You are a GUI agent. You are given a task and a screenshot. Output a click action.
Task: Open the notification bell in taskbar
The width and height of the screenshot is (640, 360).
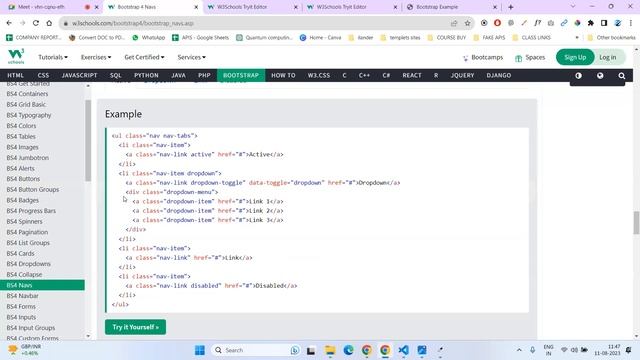pyautogui.click(x=629, y=350)
